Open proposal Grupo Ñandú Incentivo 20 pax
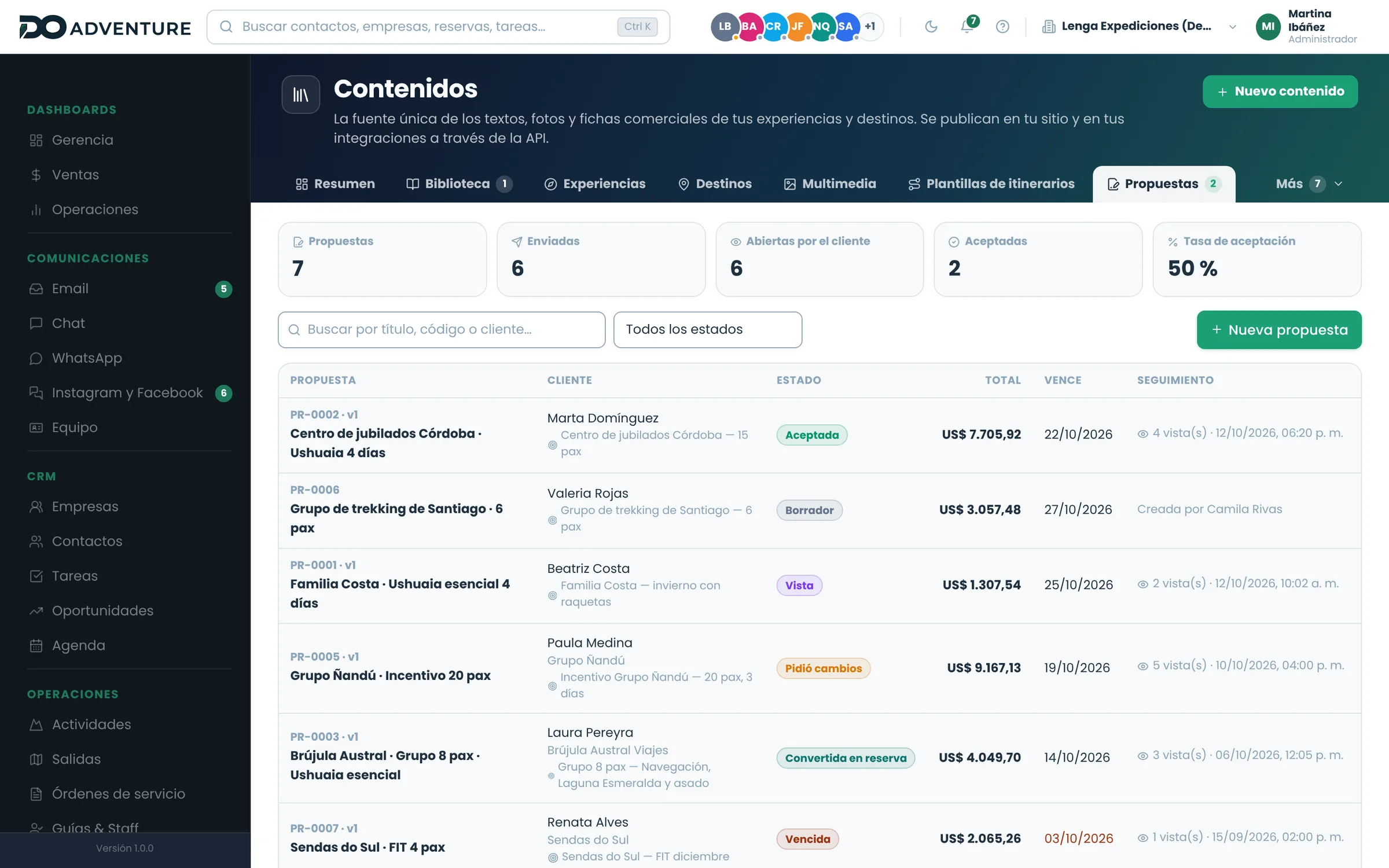Screen dimensions: 1389x868 pos(390,676)
